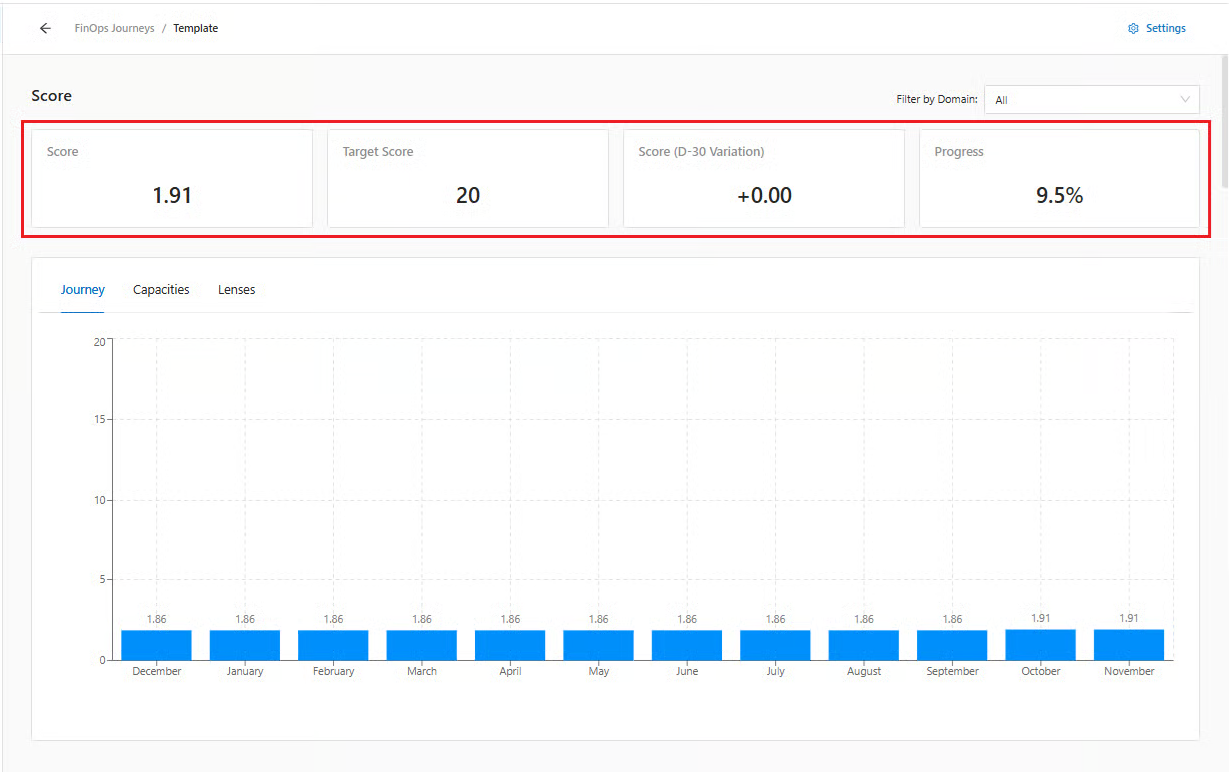
Task: Select the November bar in chart
Action: (1129, 645)
